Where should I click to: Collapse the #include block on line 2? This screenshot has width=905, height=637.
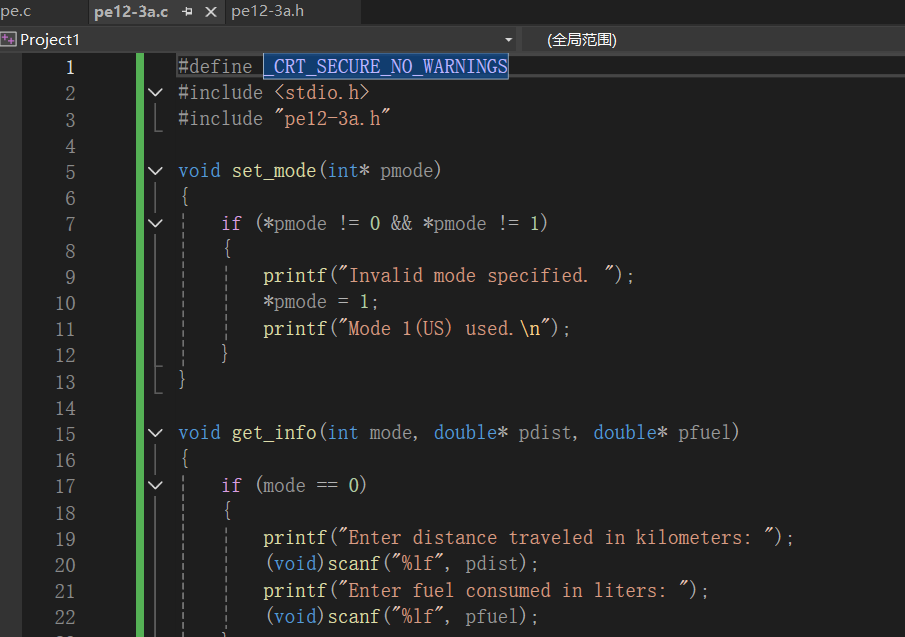point(155,92)
